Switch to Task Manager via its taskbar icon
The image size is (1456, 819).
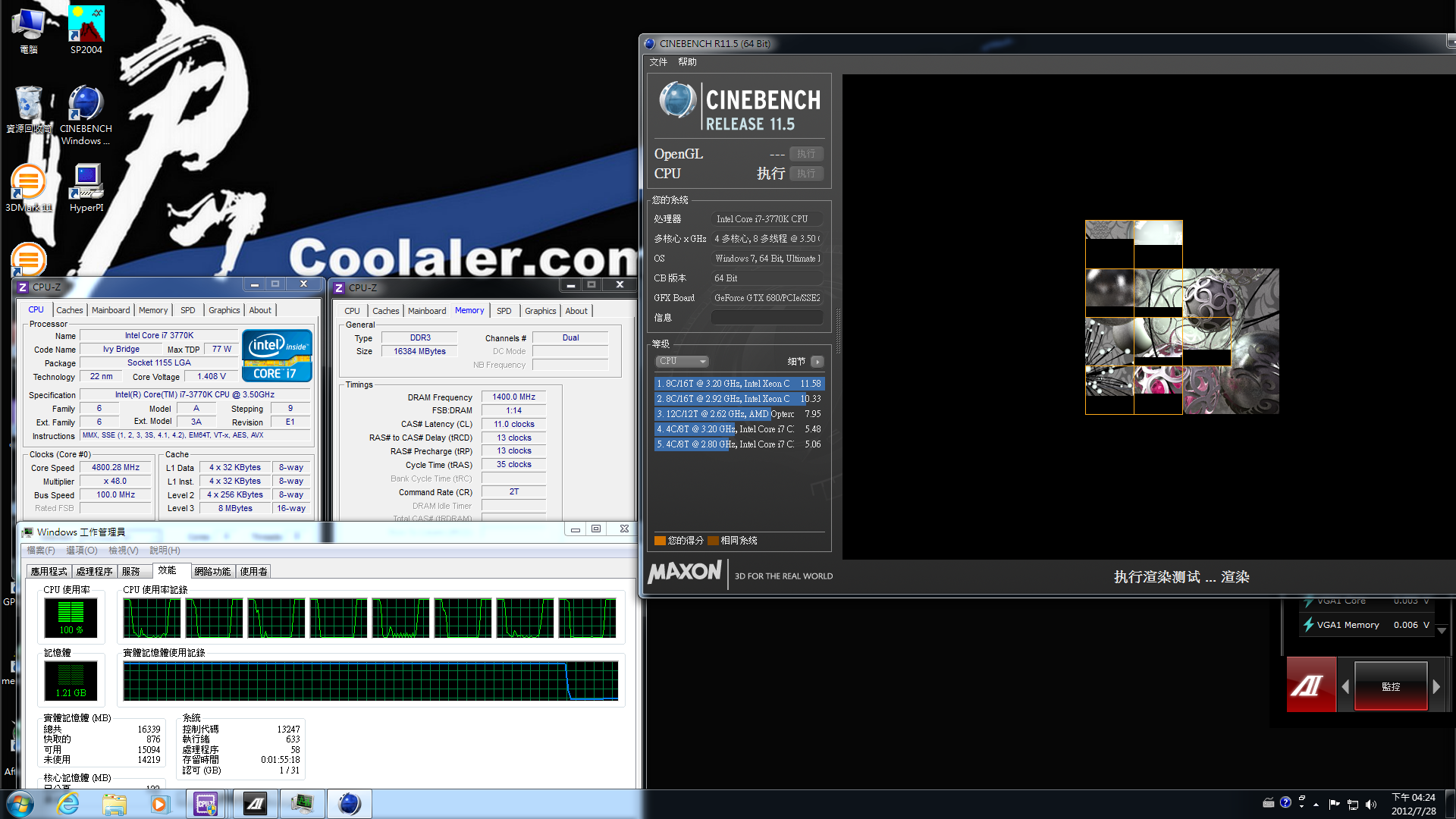(303, 804)
